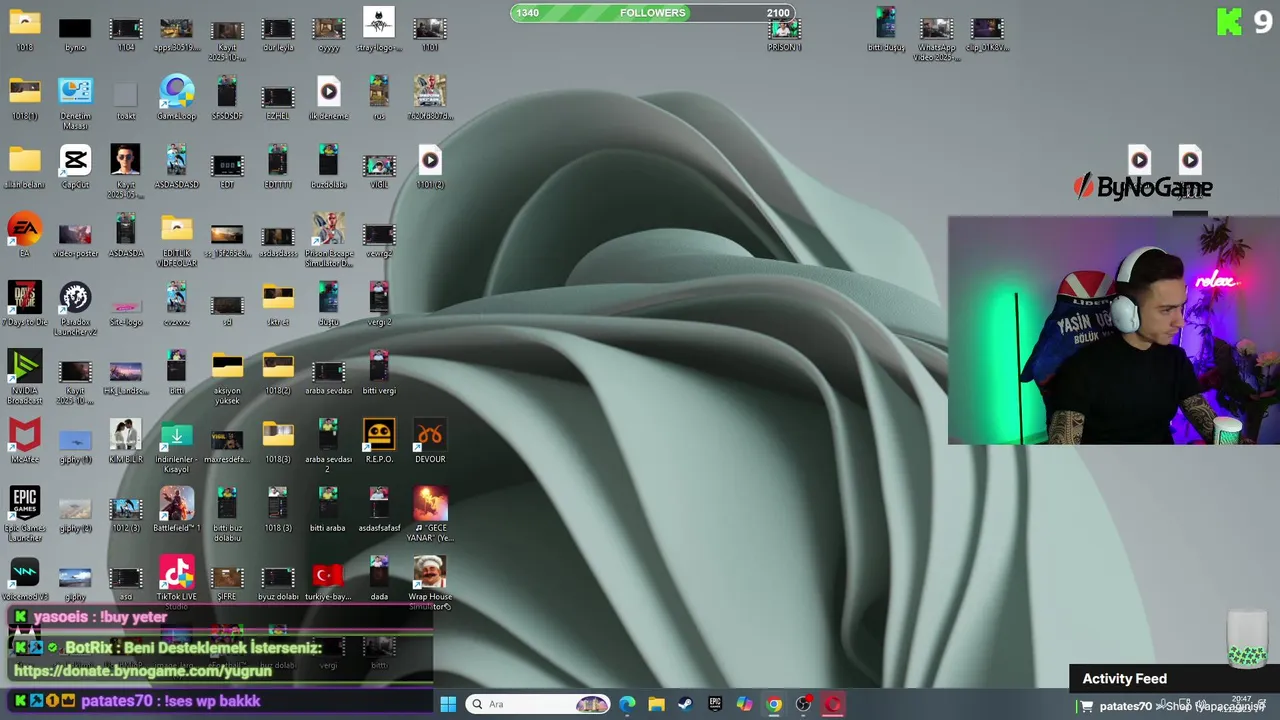1280x720 pixels.
Task: Launch Wrap House Simulator shortcut
Action: (x=430, y=583)
